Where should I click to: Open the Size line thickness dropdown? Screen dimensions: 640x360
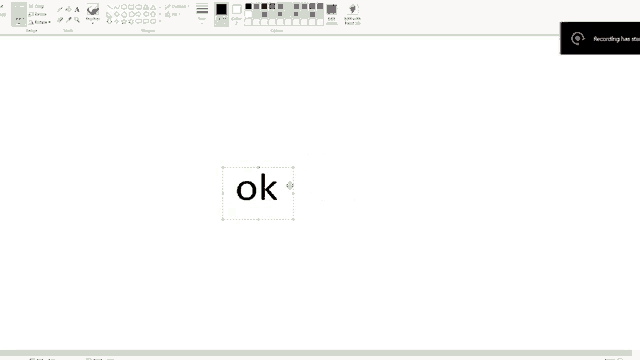click(x=202, y=13)
